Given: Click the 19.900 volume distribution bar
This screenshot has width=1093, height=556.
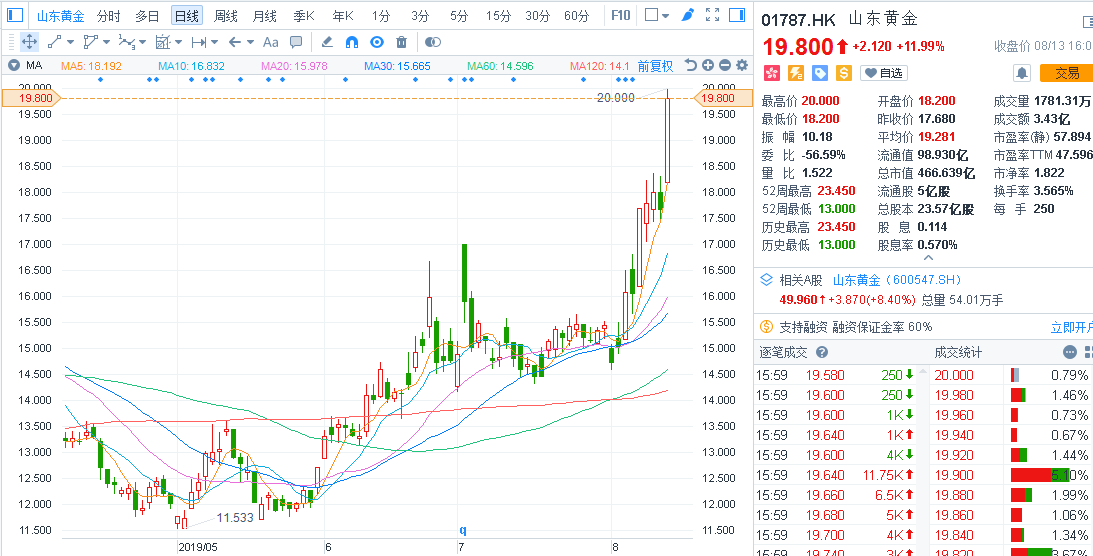Looking at the screenshot, I should 1039,475.
